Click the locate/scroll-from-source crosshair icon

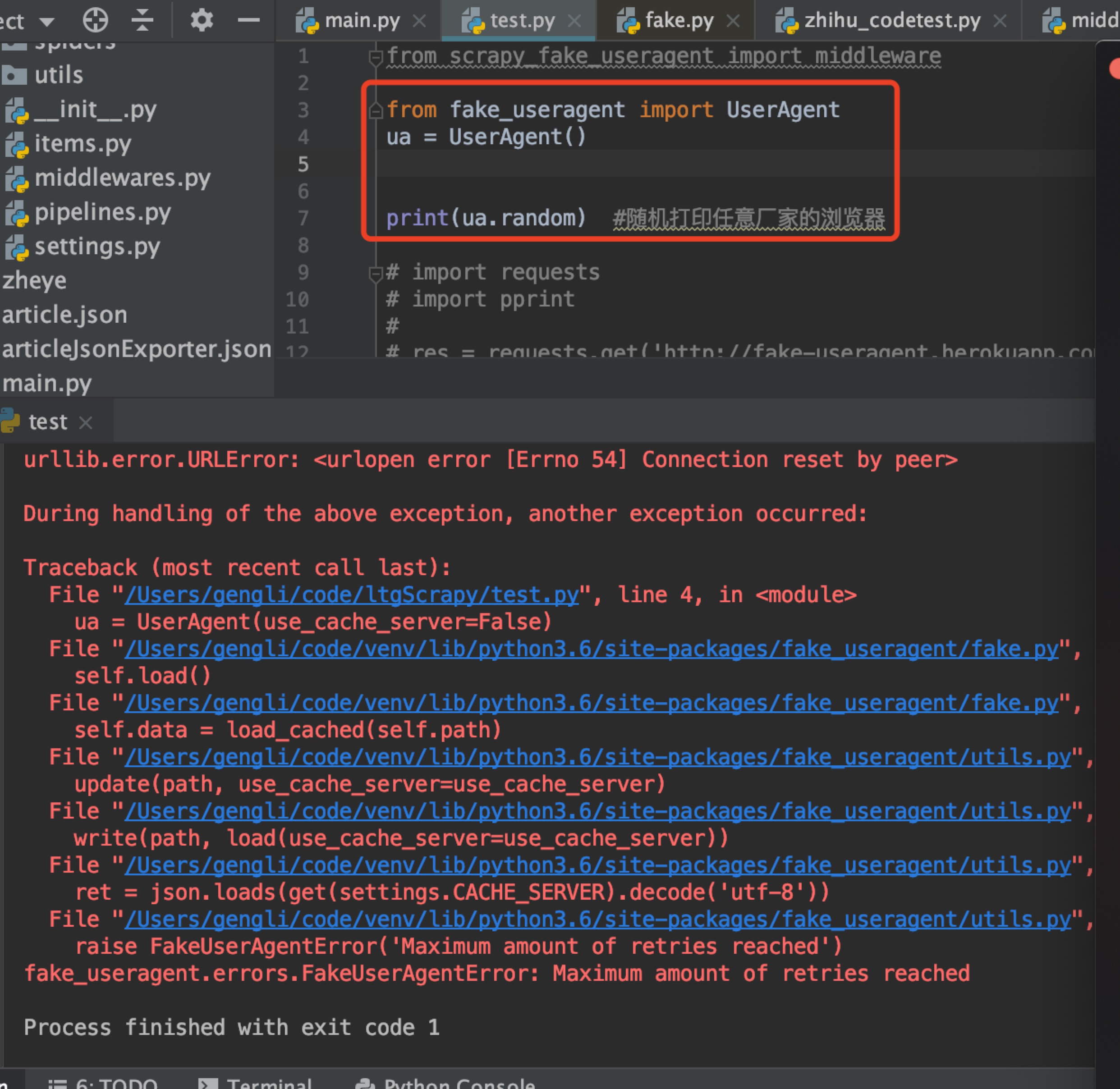tap(95, 21)
